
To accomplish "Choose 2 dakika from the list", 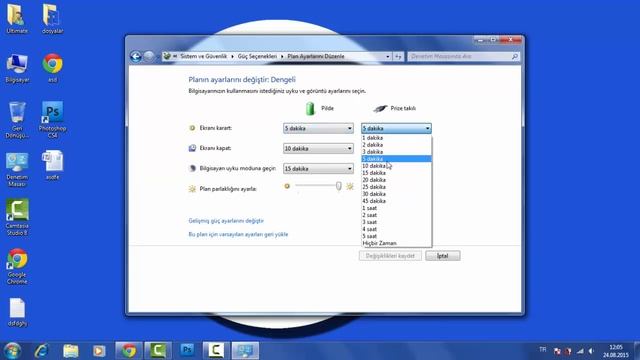I will tap(396, 145).
